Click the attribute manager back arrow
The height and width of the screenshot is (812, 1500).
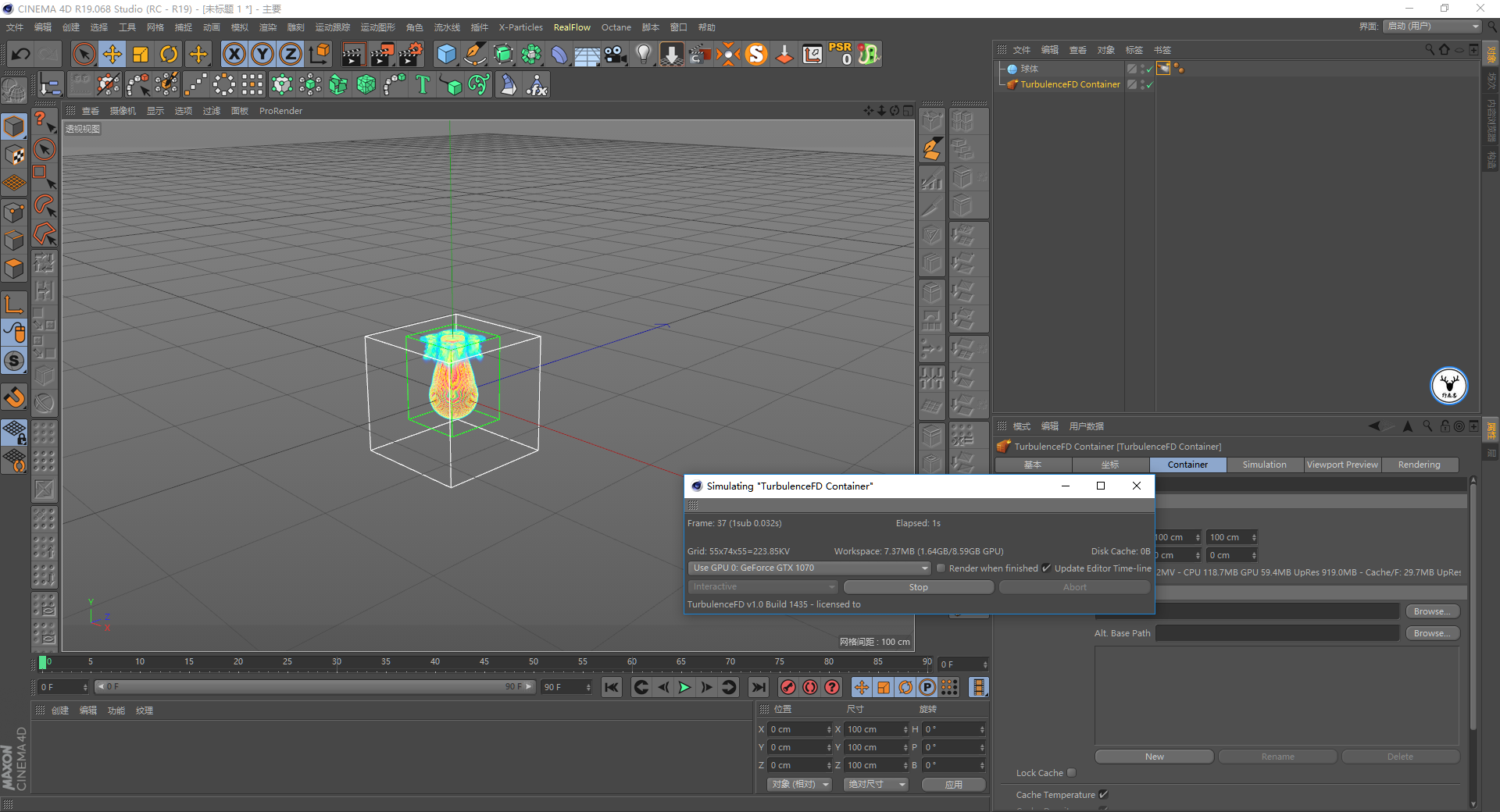click(1374, 426)
